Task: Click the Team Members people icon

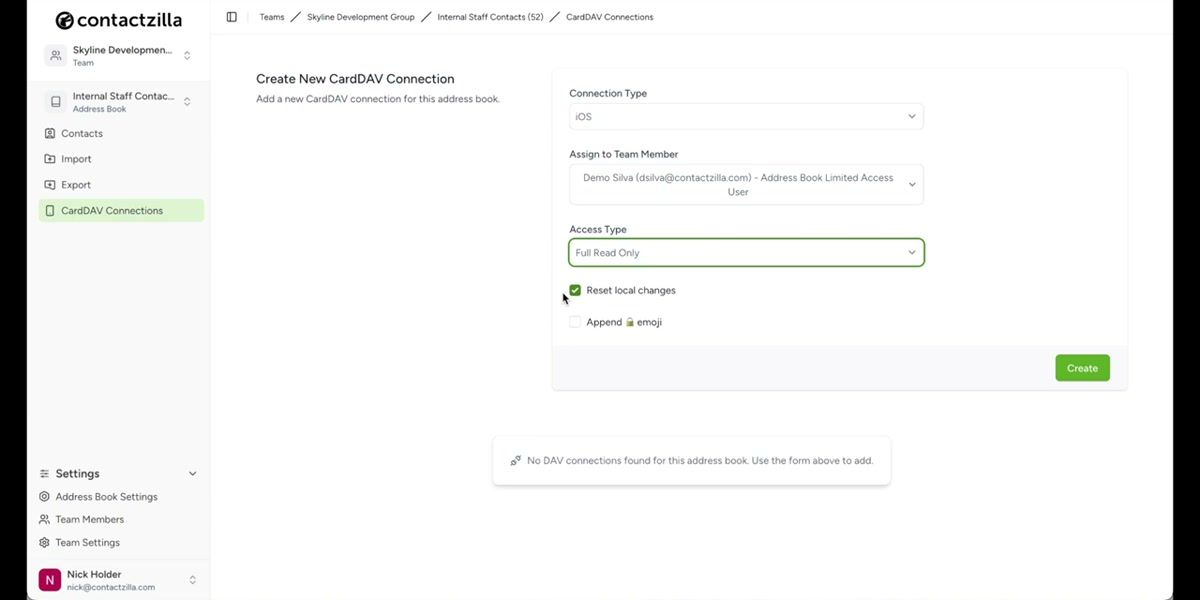Action: click(x=44, y=520)
